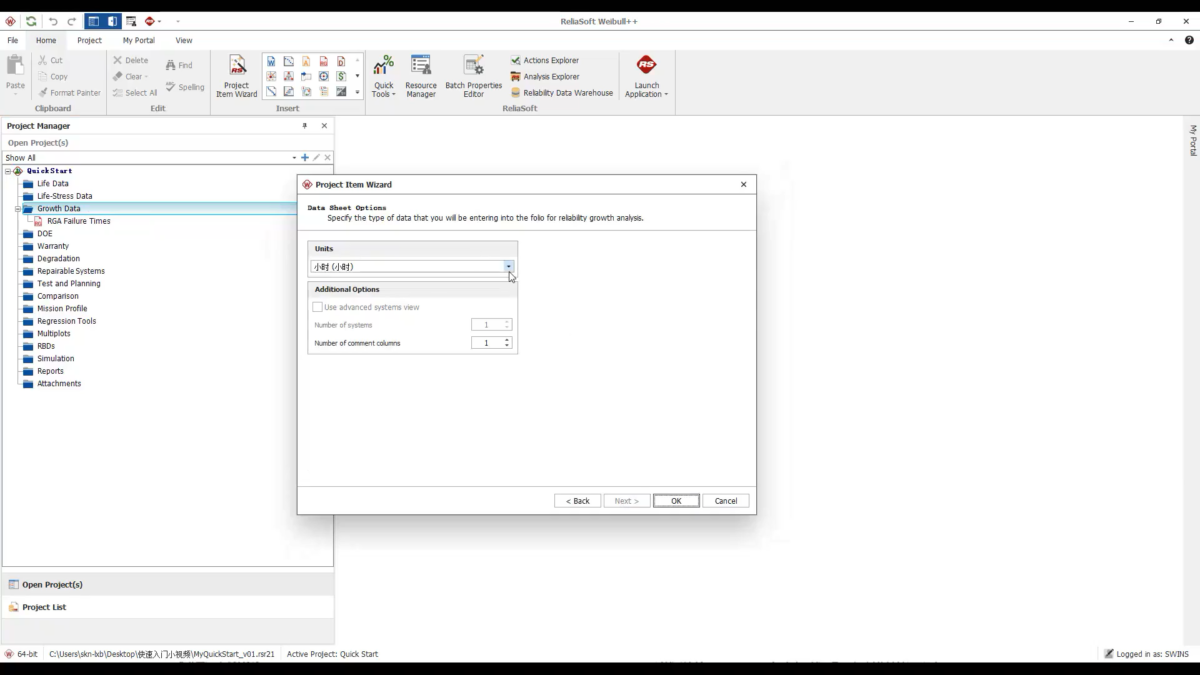Viewport: 1200px width, 675px height.
Task: Select the Mission Profile folder
Action: click(x=62, y=309)
